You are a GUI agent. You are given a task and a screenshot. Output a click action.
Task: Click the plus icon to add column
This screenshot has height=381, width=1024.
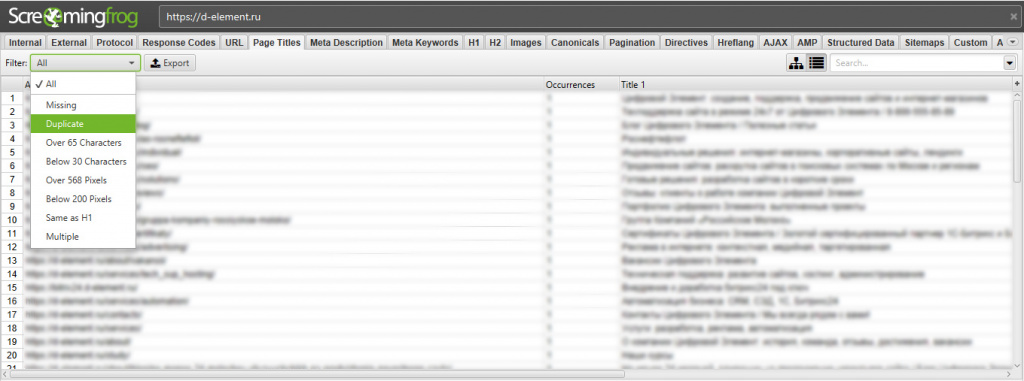(1016, 84)
